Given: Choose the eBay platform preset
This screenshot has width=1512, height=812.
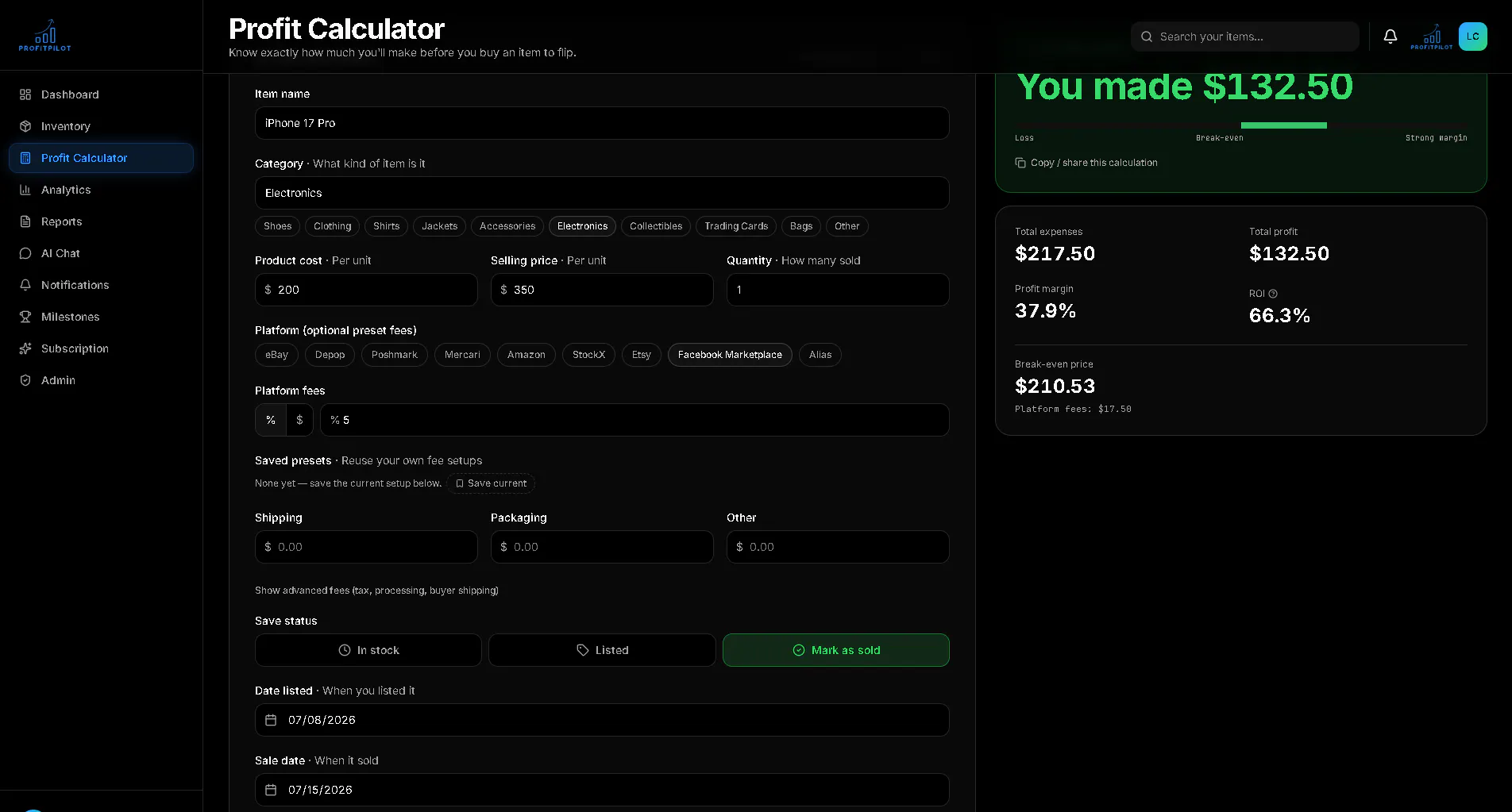Looking at the screenshot, I should 276,355.
